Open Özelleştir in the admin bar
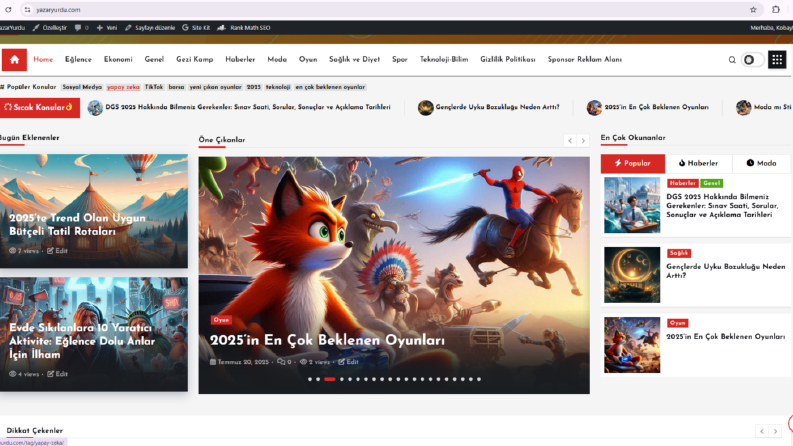The width and height of the screenshot is (793, 446). tap(50, 28)
